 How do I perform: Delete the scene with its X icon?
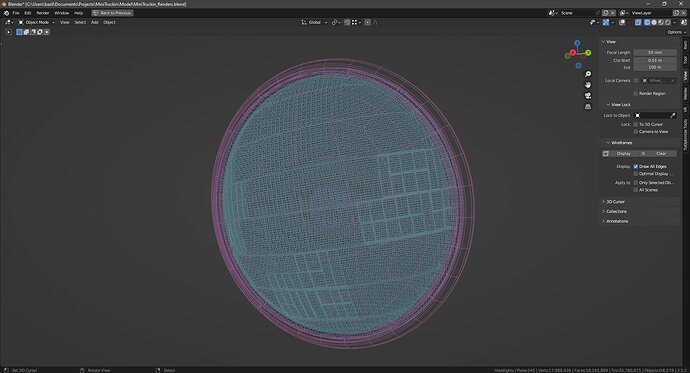(x=613, y=13)
